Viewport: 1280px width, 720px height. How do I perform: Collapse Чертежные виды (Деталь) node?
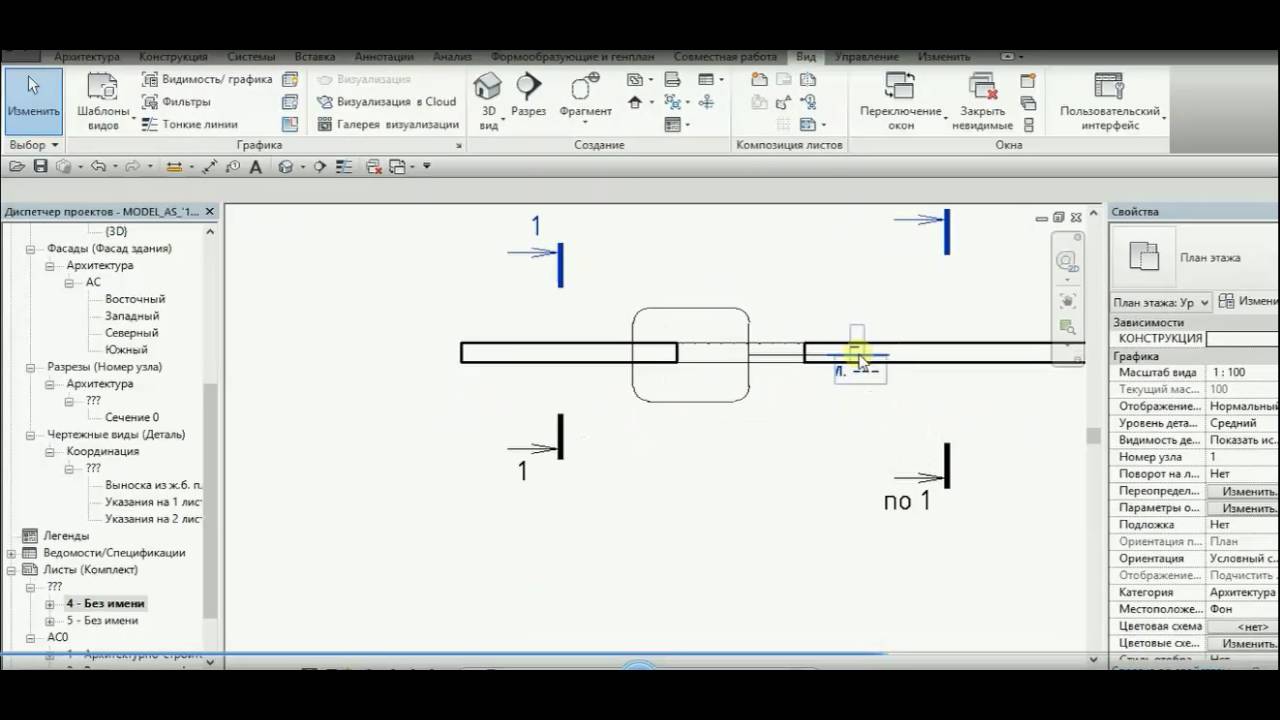29,435
